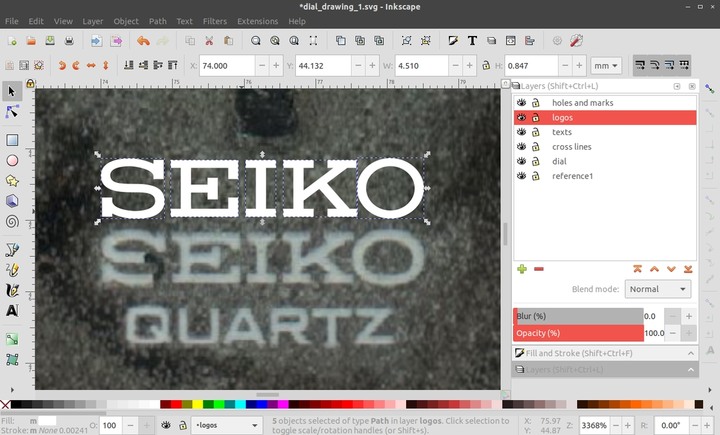Select the Text tool in toolbox
Viewport: 720px width, 435px height.
[12, 311]
